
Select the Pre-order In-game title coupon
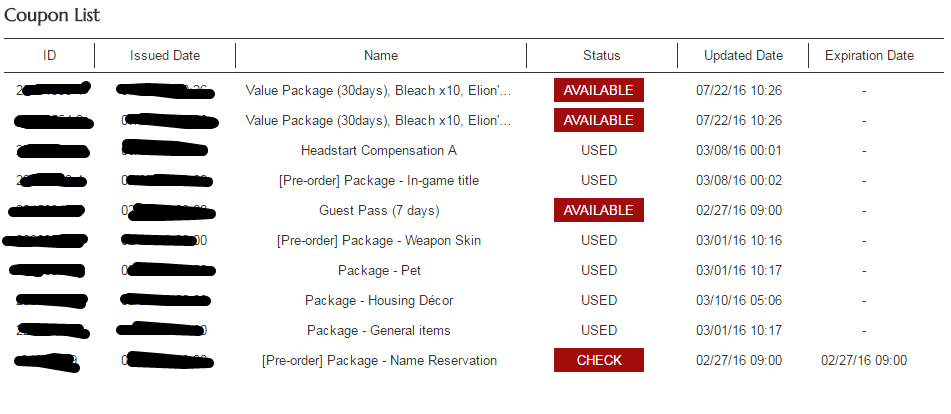coord(379,181)
